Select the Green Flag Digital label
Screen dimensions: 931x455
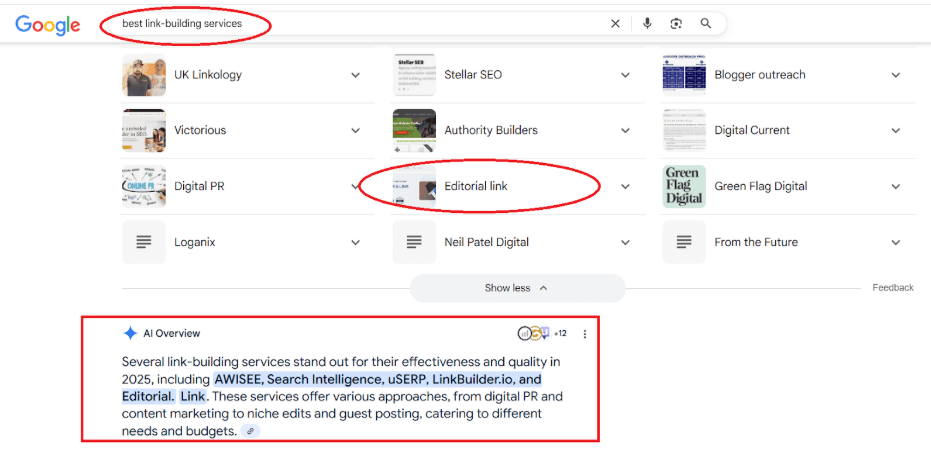(761, 186)
